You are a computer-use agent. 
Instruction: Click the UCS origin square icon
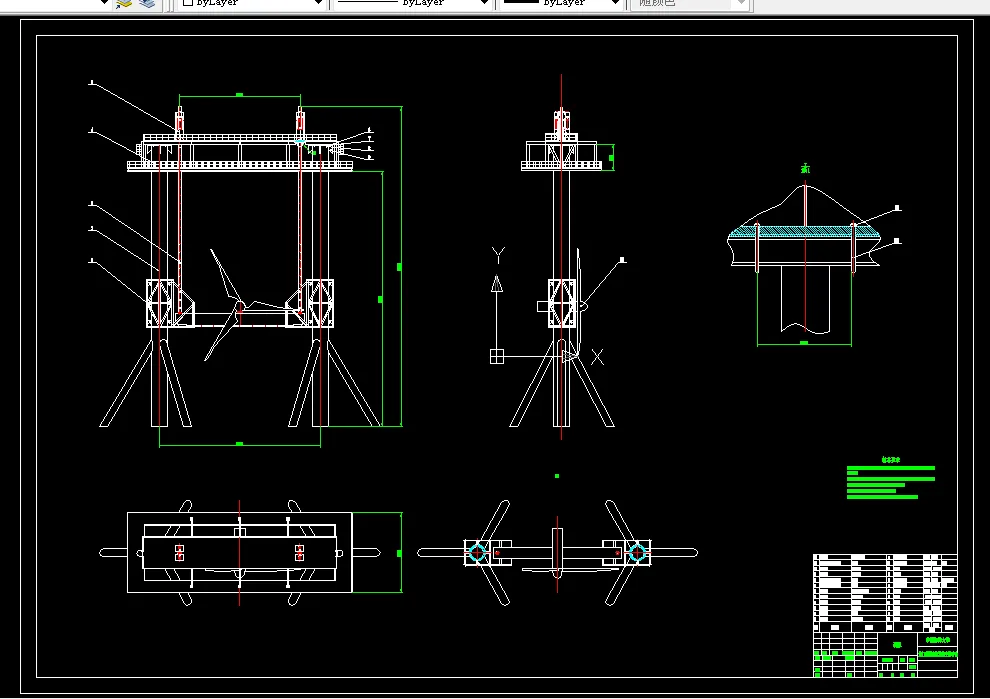[497, 356]
